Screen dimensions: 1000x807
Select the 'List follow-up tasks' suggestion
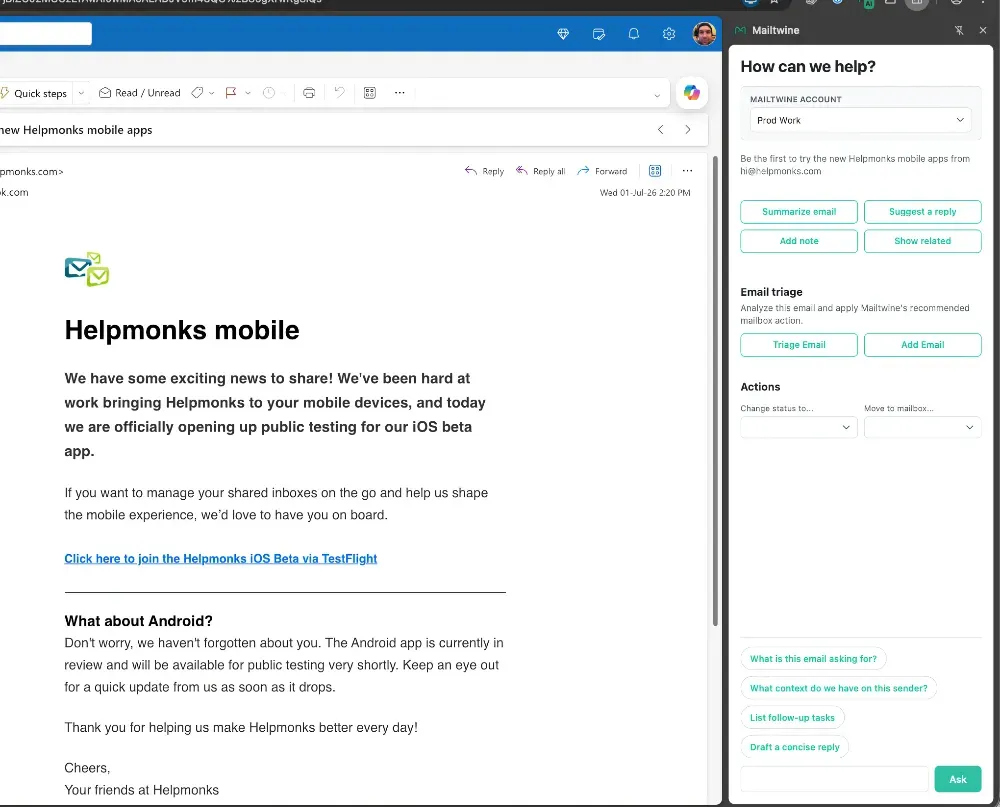(x=792, y=718)
